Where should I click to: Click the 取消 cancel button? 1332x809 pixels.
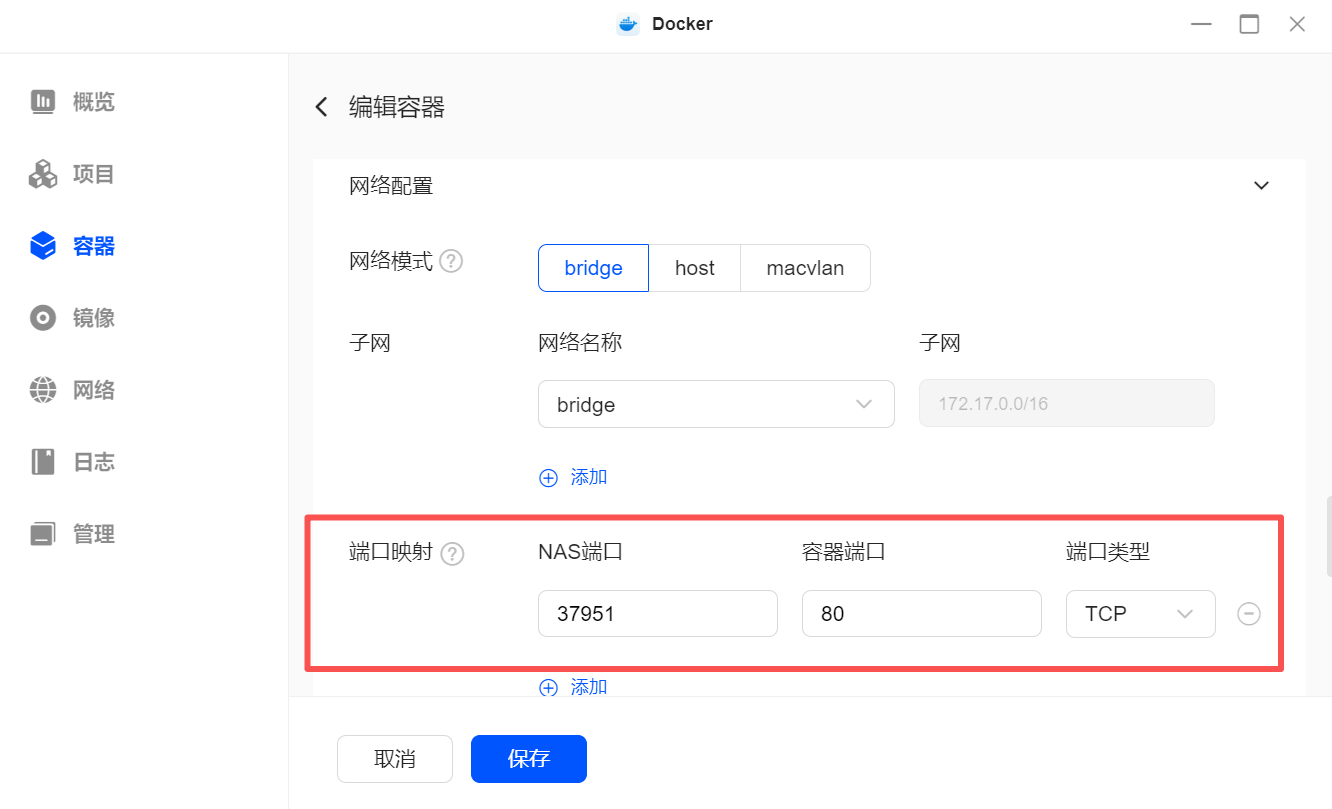tap(395, 759)
